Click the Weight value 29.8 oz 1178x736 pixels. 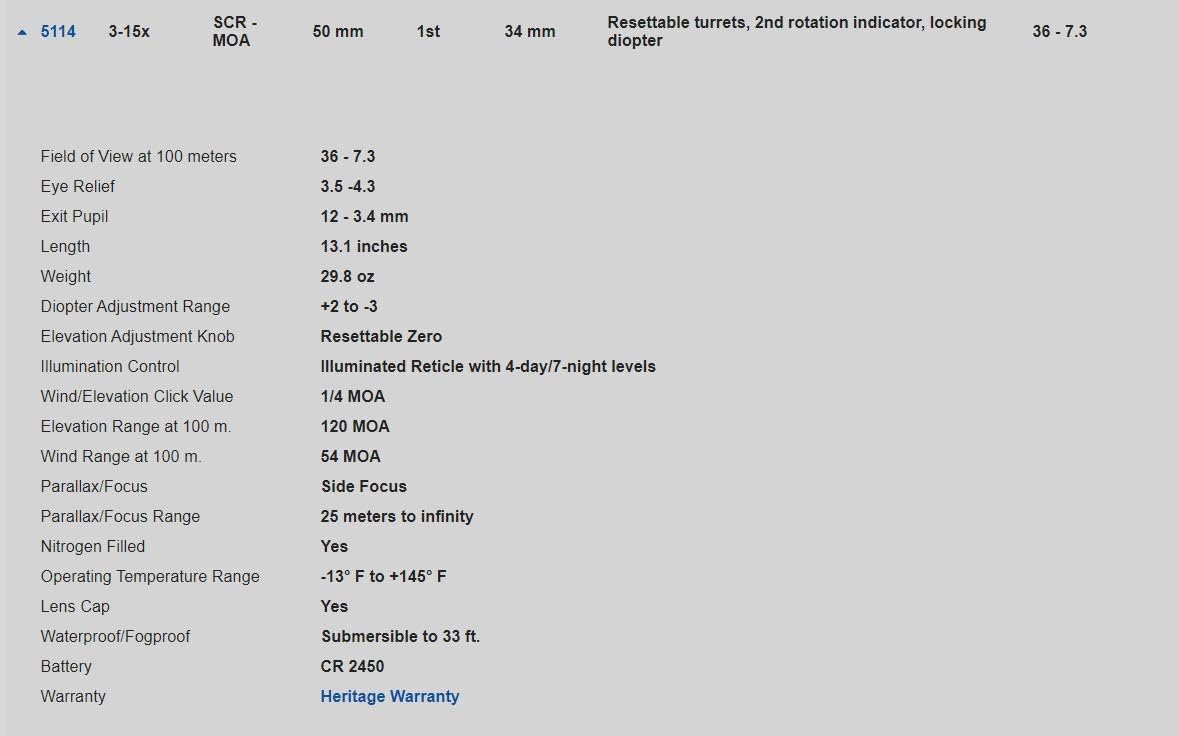[x=347, y=277]
